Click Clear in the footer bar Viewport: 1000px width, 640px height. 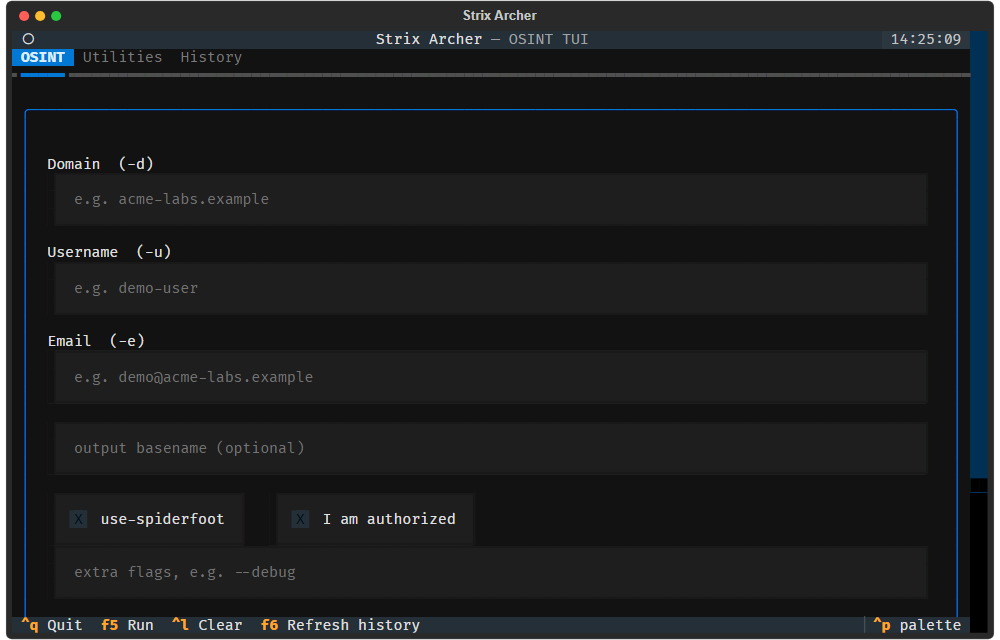point(207,625)
